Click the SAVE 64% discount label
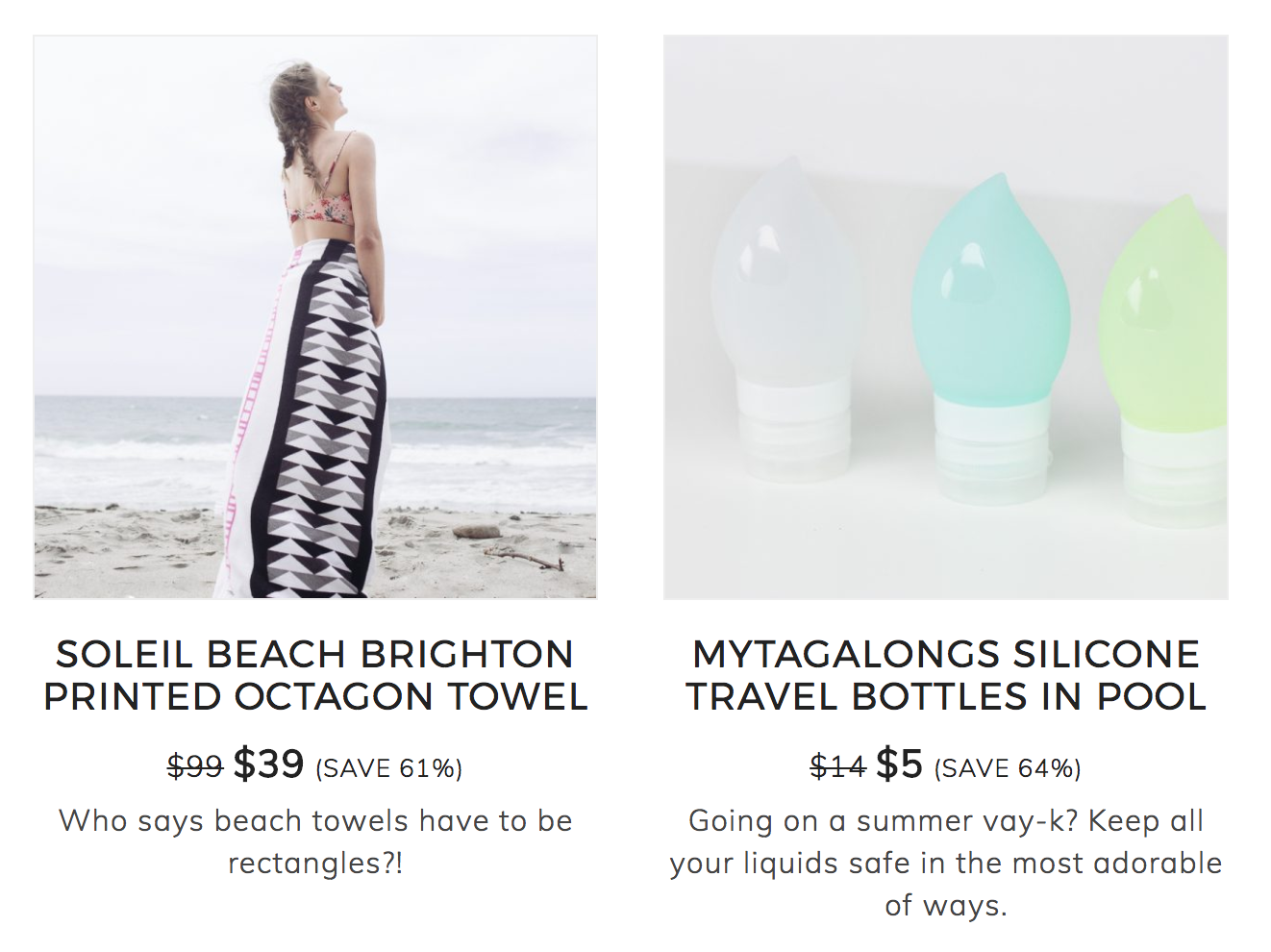Image resolution: width=1271 pixels, height=952 pixels. 1008,768
